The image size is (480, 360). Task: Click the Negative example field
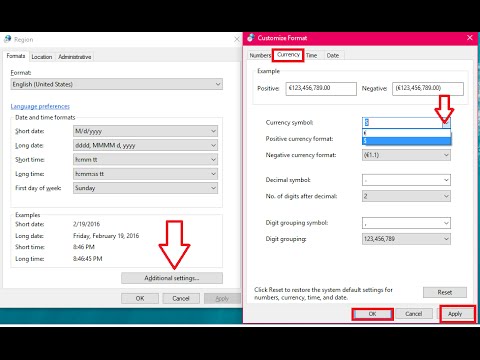tap(428, 89)
